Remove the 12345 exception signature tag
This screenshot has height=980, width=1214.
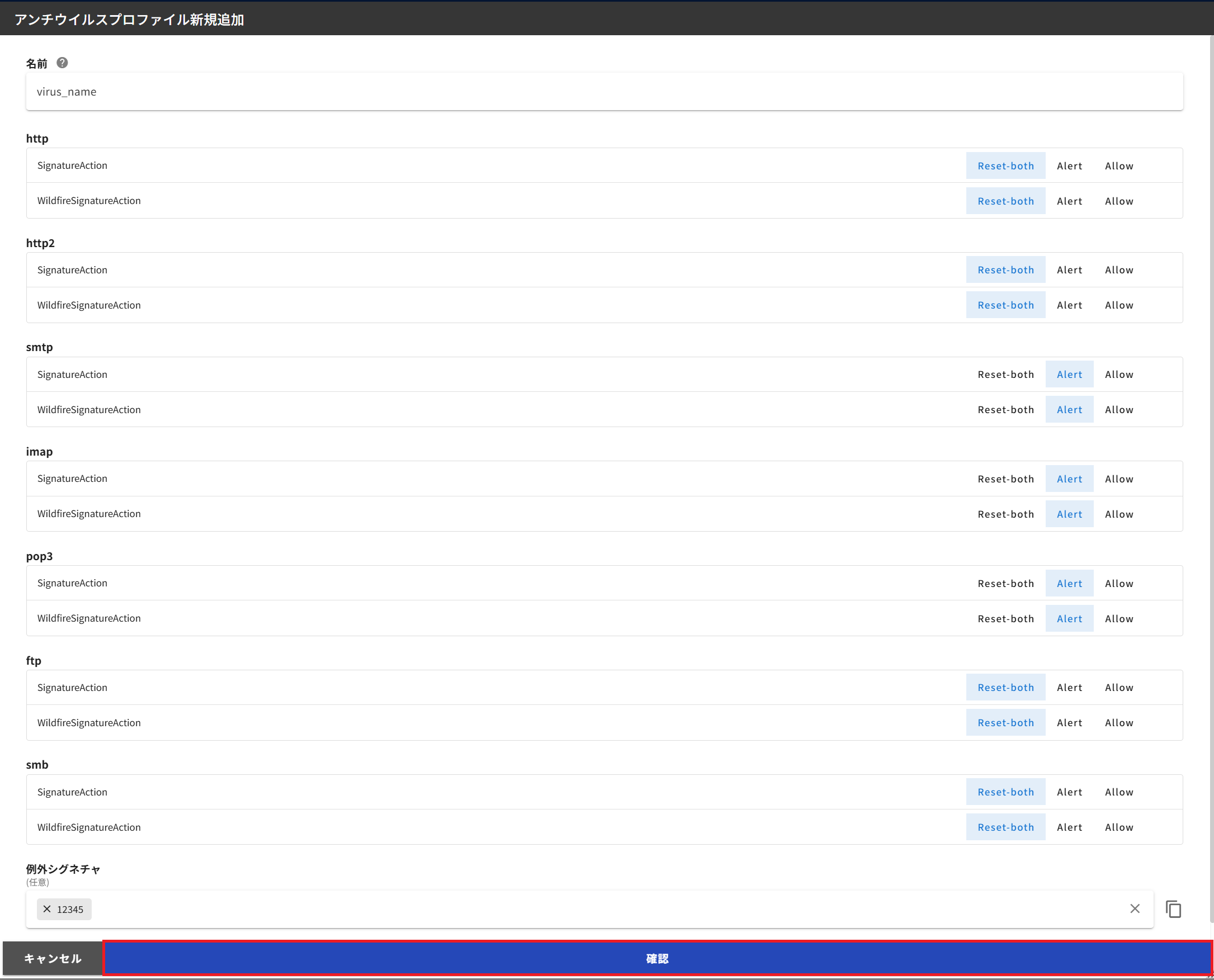pyautogui.click(x=48, y=909)
